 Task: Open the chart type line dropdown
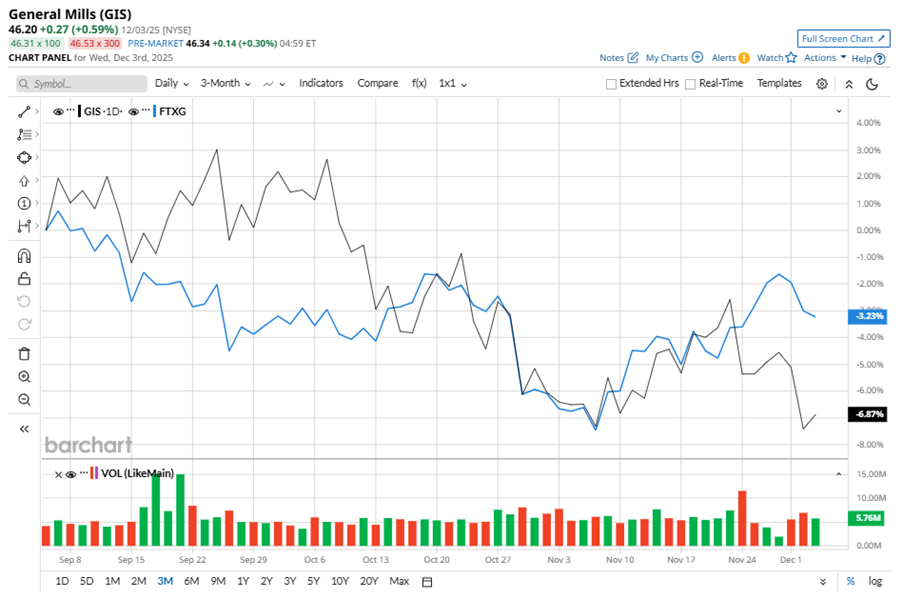[x=274, y=84]
